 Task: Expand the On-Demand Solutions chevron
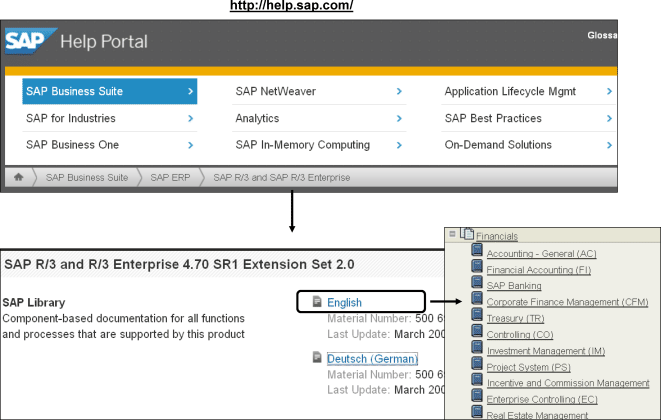pyautogui.click(x=609, y=145)
